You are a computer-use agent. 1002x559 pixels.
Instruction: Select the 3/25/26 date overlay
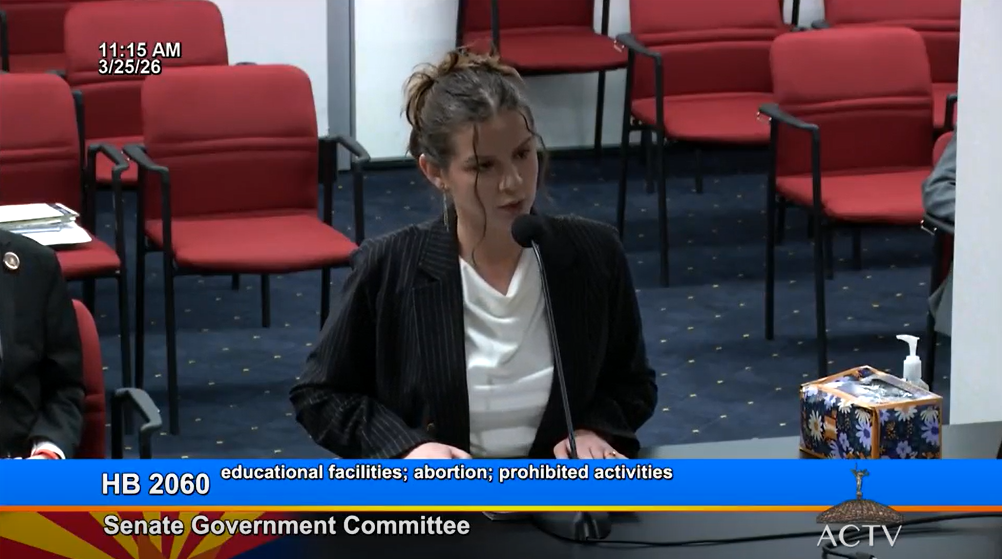click(x=129, y=67)
